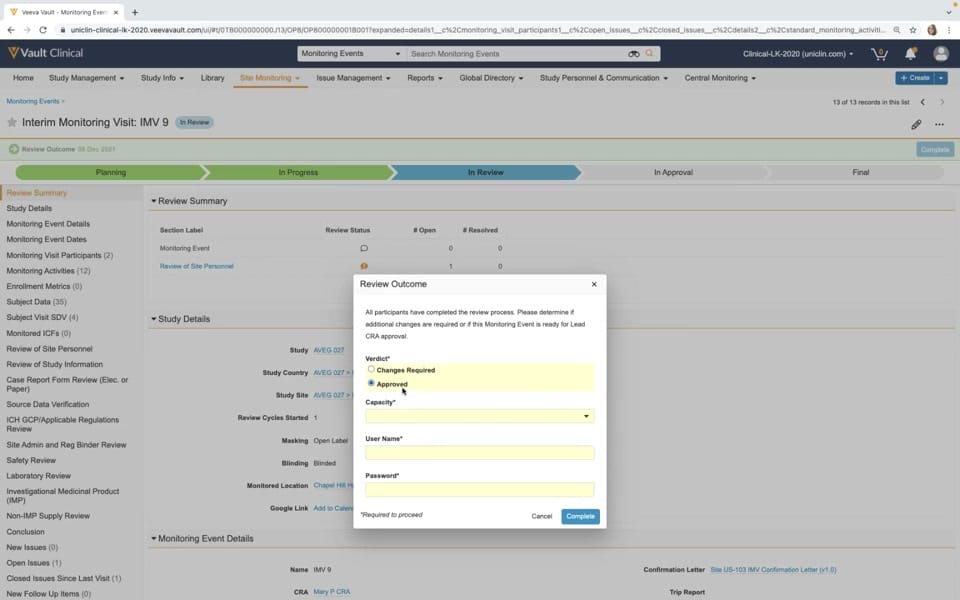Open the Chrome three-dot menu
Screen dimensions: 960x600
click(949, 29)
